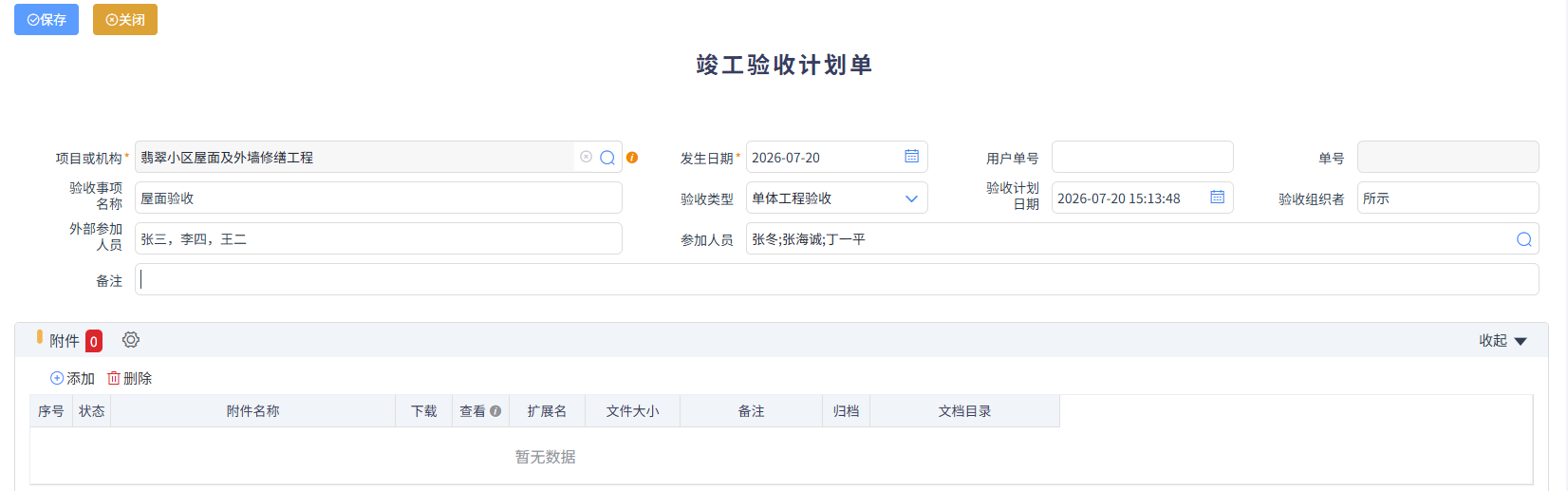Open attachment settings gear icon
Screen dimensions: 1568x491
tap(131, 339)
